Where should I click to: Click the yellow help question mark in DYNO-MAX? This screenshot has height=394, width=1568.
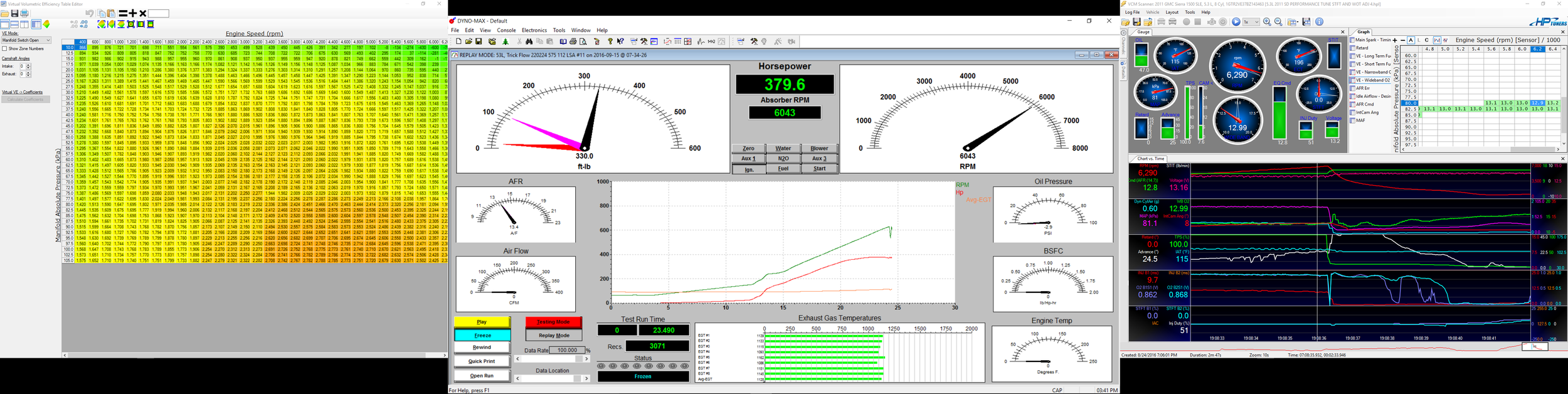click(610, 41)
